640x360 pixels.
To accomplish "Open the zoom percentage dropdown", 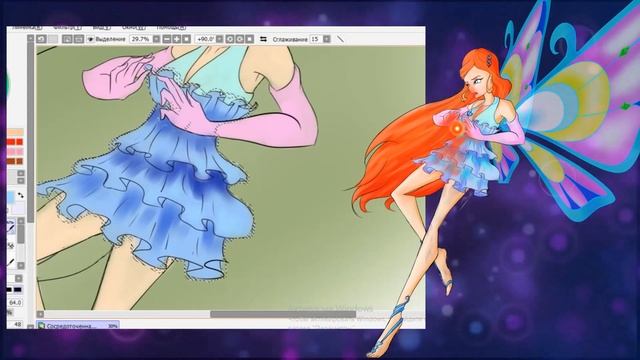I will coord(156,39).
